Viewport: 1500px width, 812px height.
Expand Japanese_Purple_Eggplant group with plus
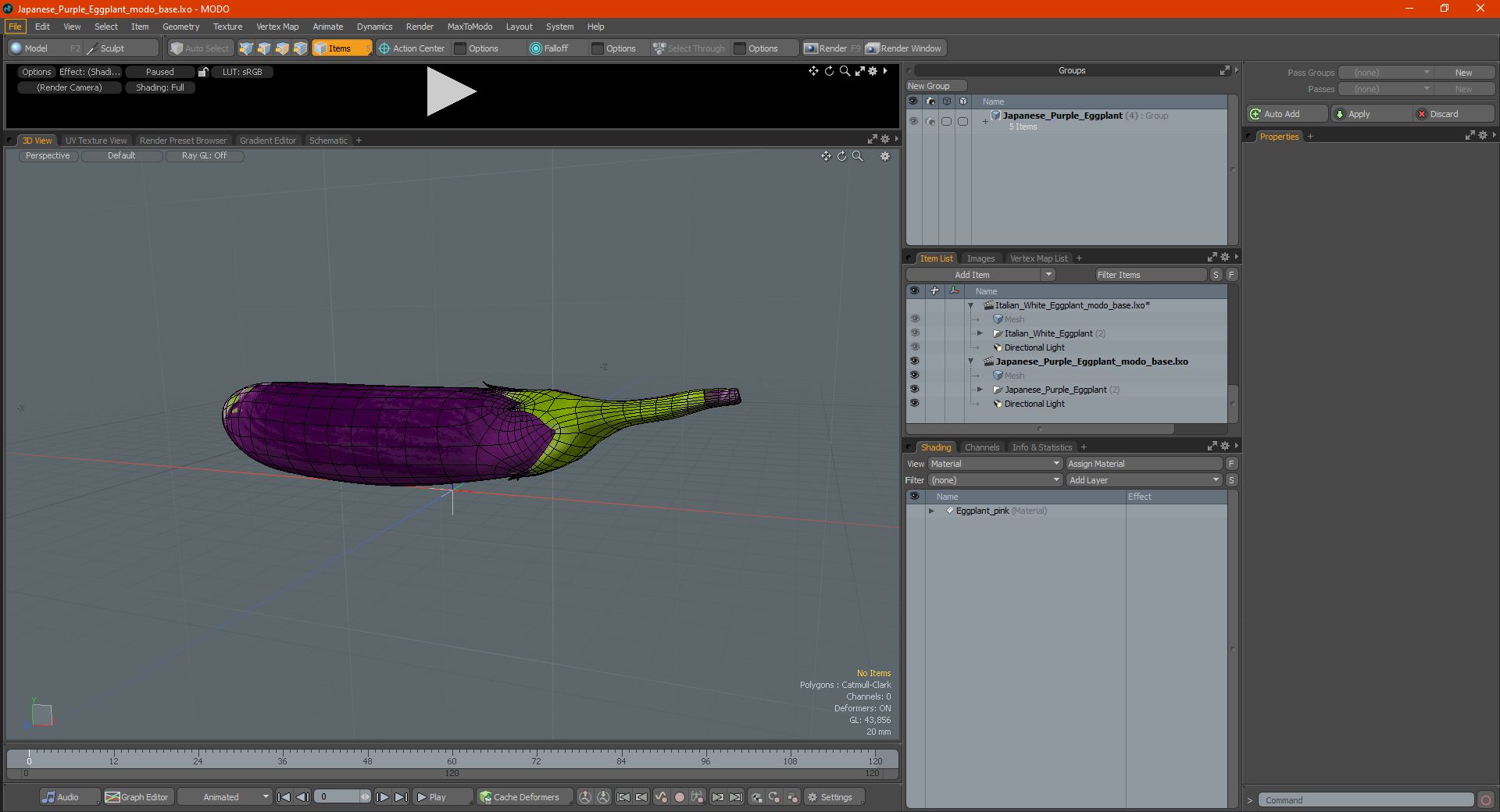tap(985, 121)
